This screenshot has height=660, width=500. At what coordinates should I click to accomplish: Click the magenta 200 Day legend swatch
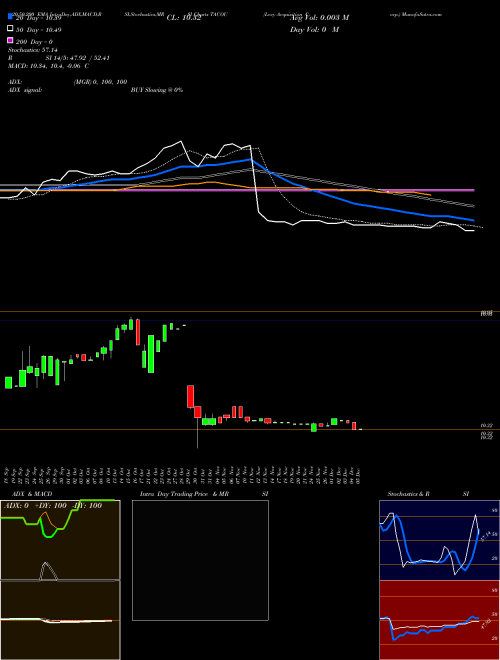[10, 40]
